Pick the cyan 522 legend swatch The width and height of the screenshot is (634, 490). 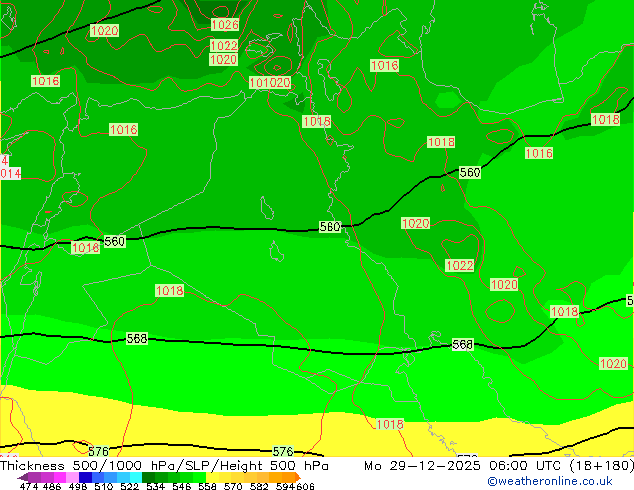(x=135, y=477)
